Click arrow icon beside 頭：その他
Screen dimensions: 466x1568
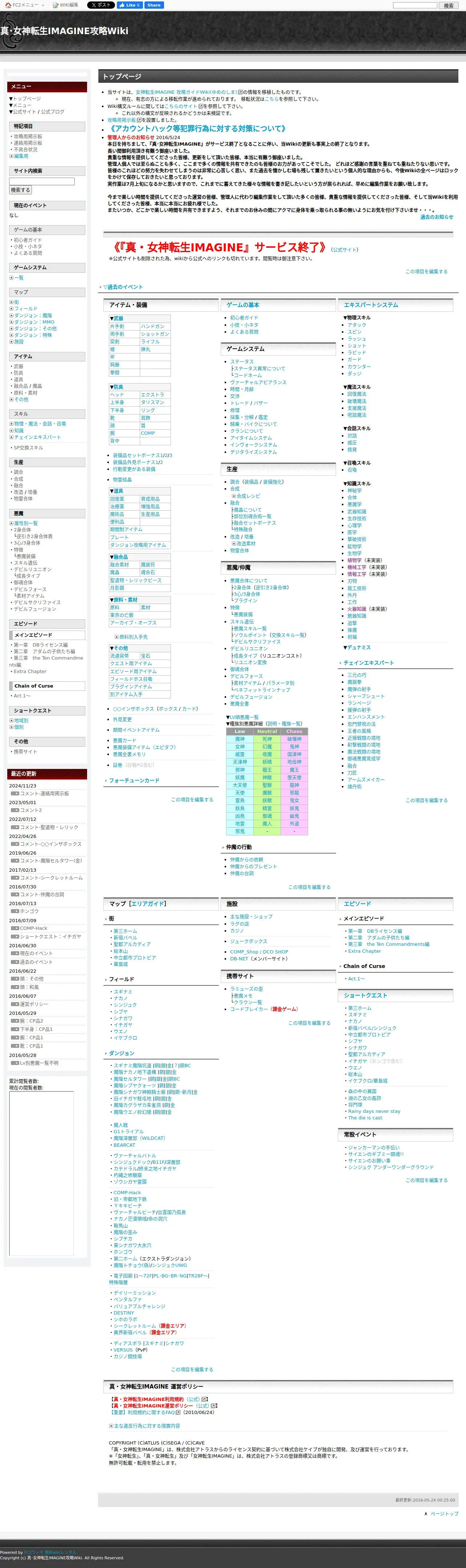(15, 979)
